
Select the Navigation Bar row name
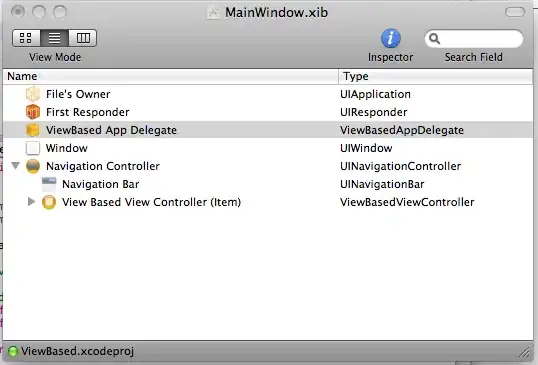(x=101, y=184)
